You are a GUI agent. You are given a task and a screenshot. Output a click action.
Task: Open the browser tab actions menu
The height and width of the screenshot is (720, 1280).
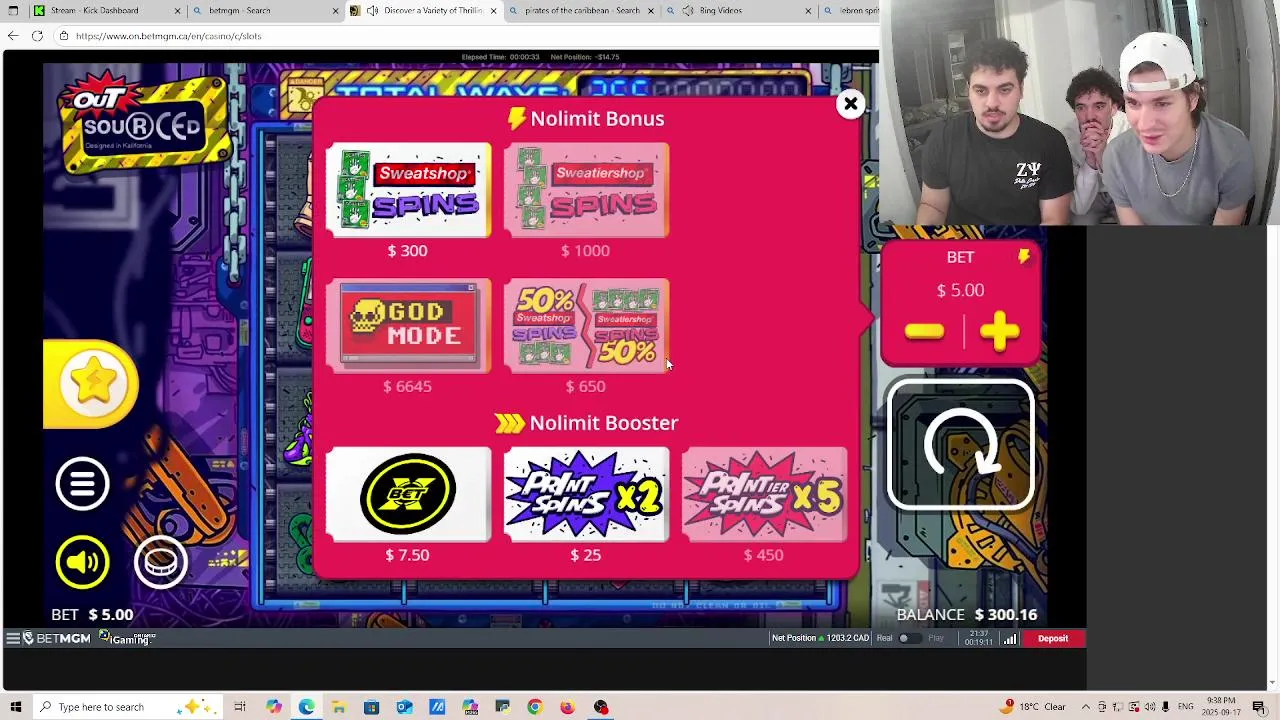tap(13, 11)
